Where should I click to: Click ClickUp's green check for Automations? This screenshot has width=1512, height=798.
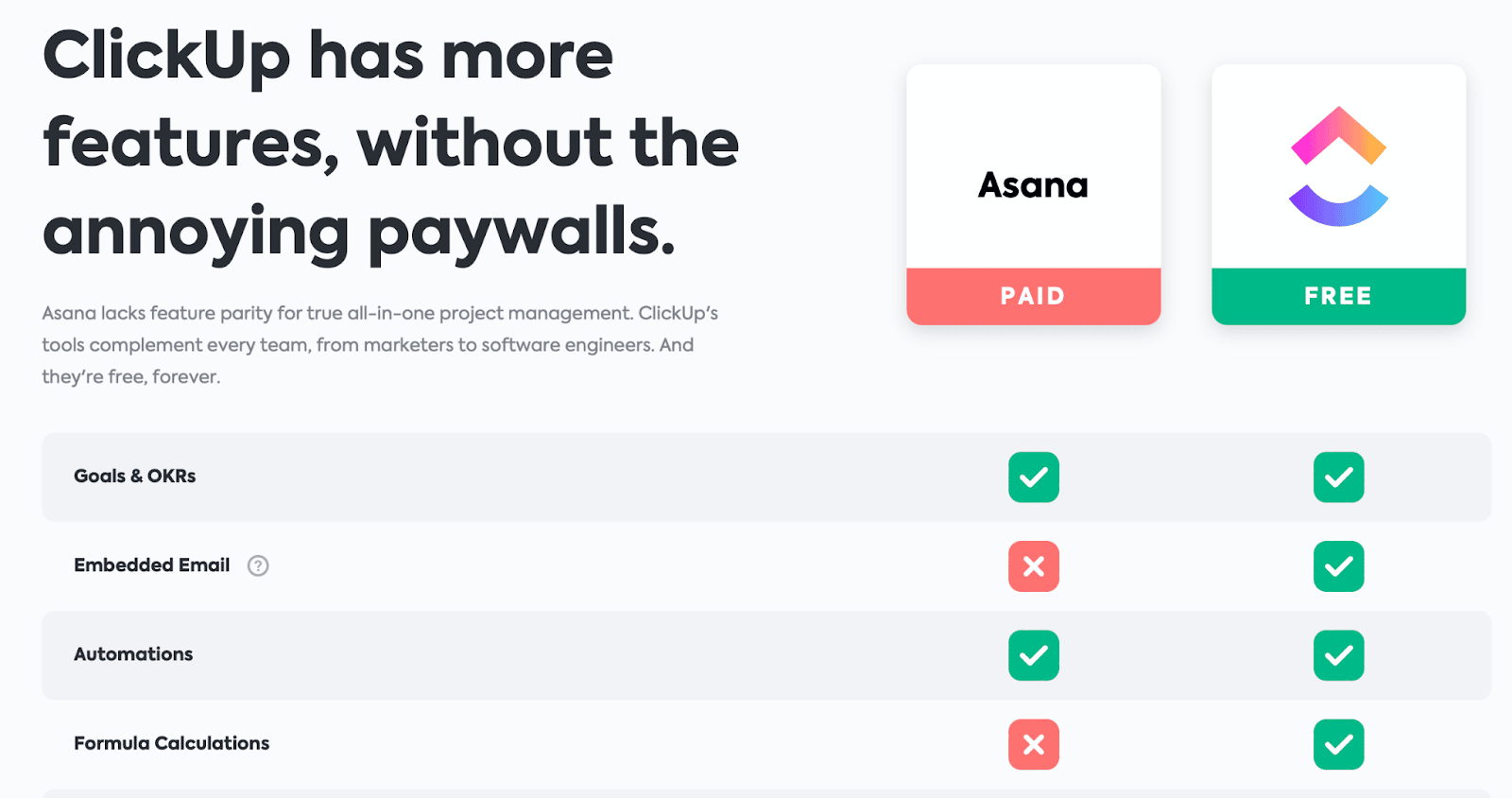[x=1339, y=655]
